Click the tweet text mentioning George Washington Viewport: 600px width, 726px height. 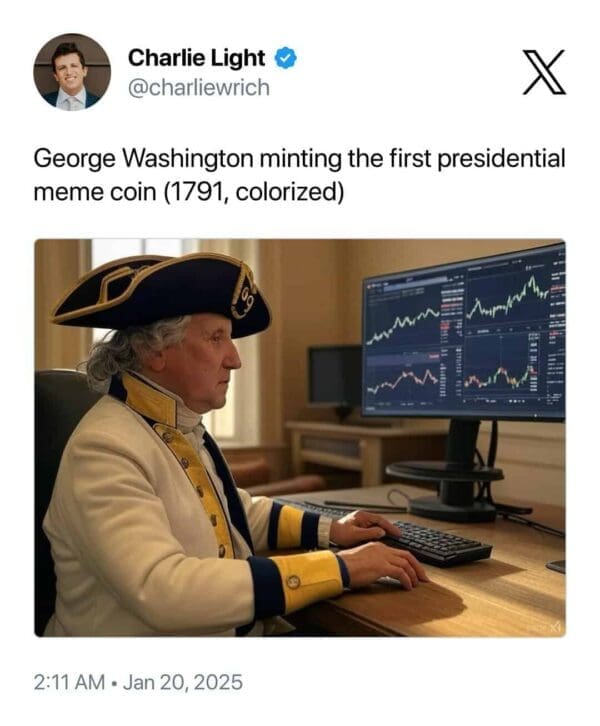tap(299, 175)
